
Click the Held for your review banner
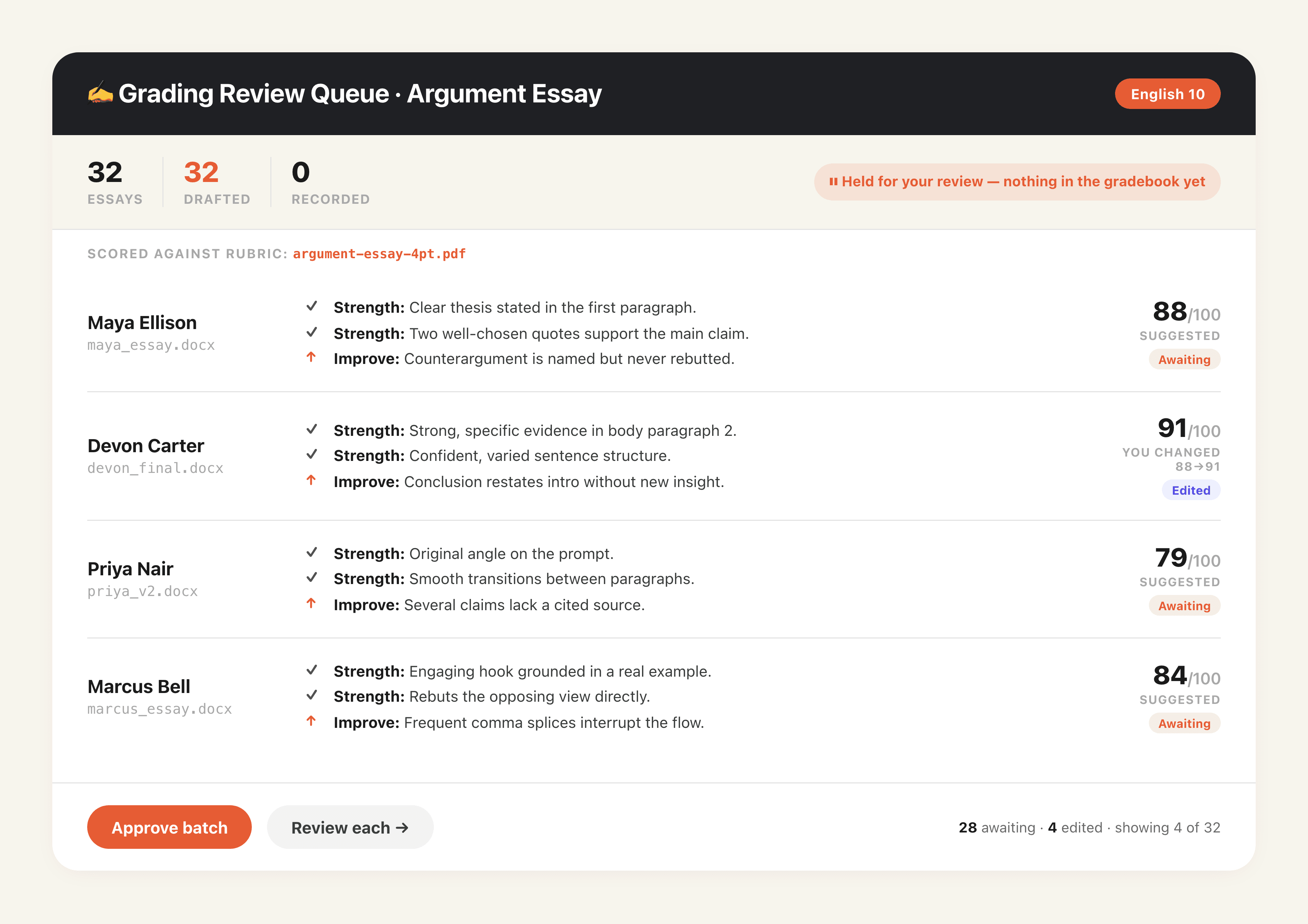pyautogui.click(x=1017, y=182)
